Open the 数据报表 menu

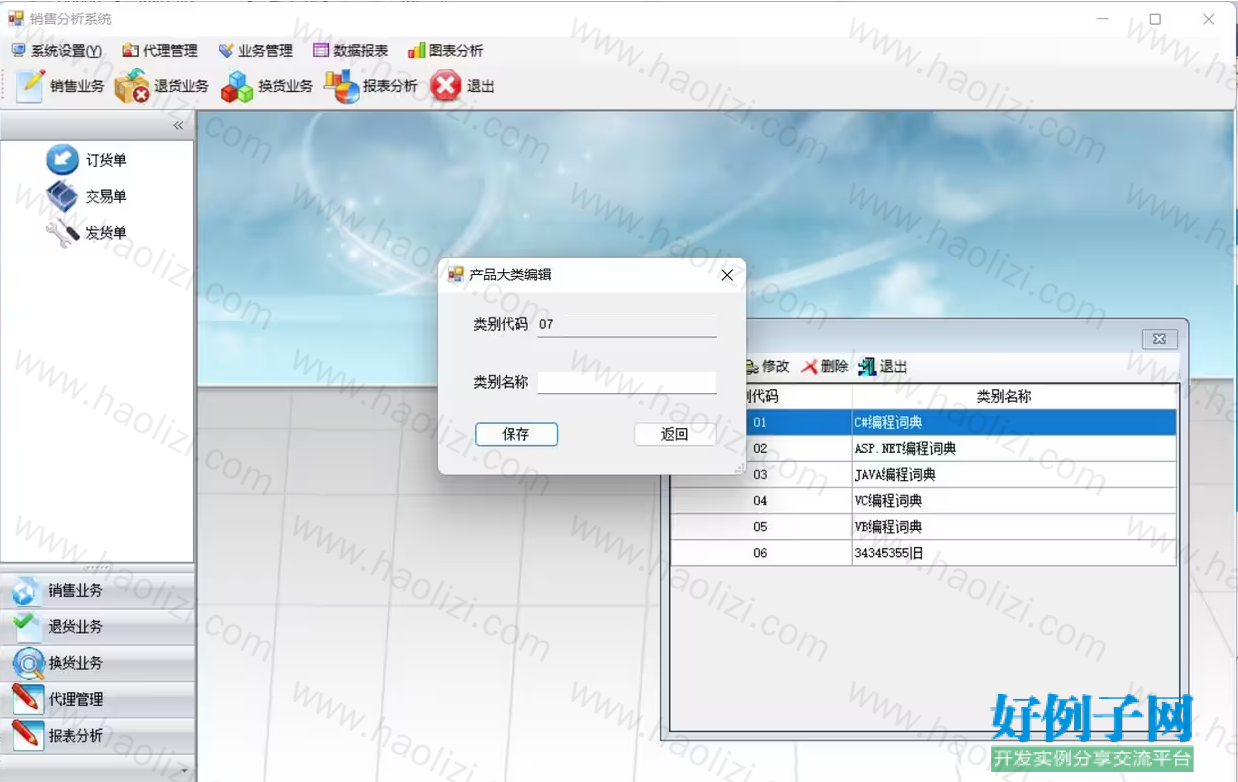350,51
